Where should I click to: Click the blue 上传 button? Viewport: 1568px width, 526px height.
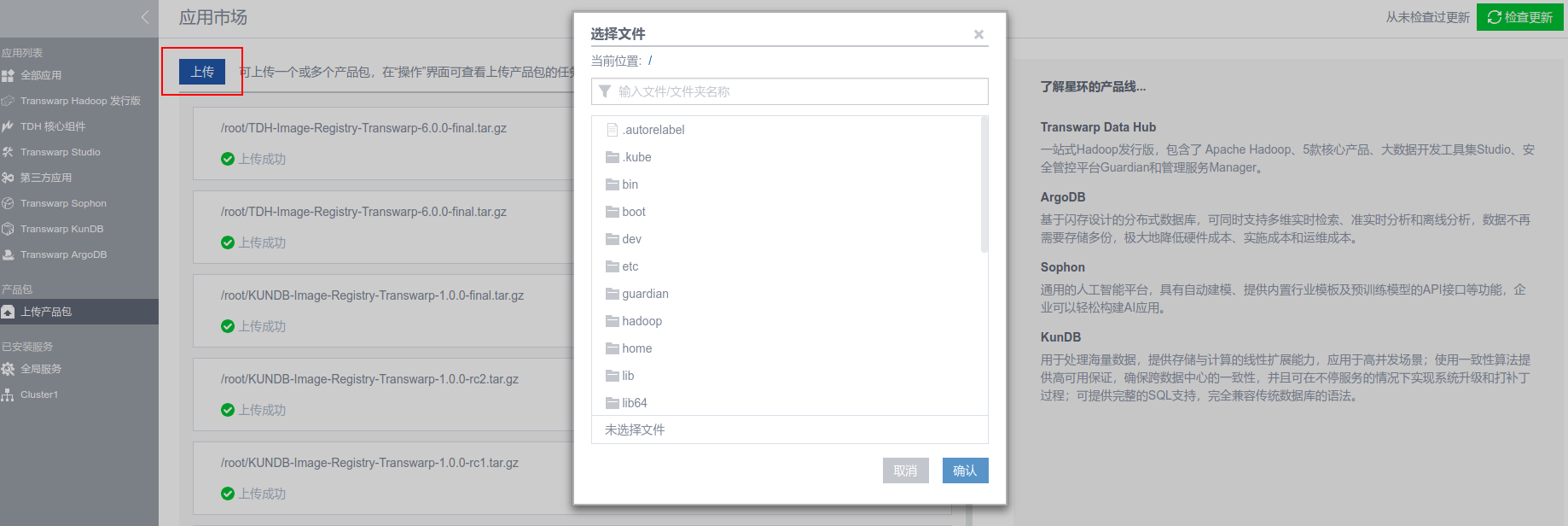(x=202, y=72)
